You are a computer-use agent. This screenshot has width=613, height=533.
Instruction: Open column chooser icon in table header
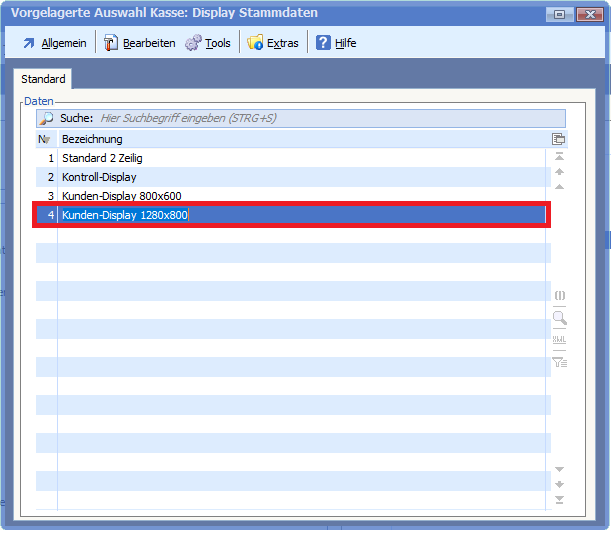(559, 139)
